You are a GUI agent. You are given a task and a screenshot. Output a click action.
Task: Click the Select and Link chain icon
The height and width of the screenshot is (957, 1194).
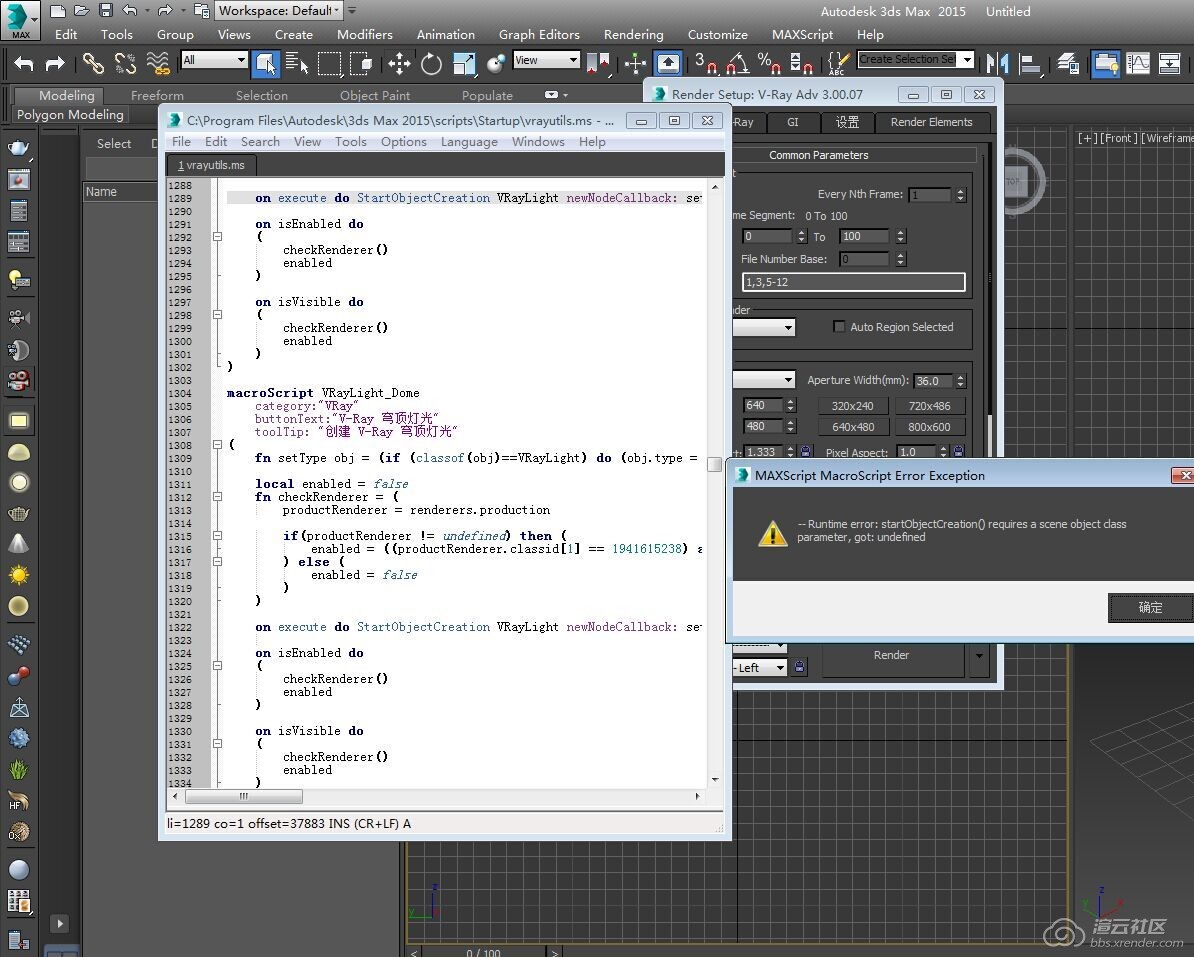[93, 63]
